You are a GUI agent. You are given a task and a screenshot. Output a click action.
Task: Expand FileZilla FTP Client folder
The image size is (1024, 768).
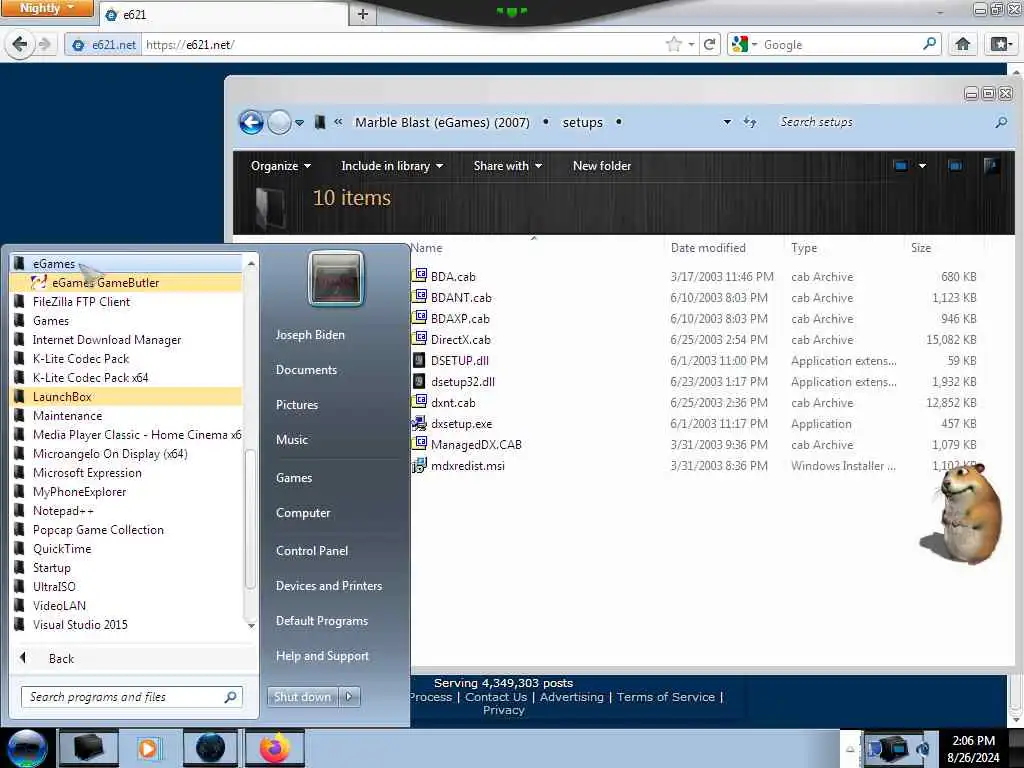click(82, 302)
